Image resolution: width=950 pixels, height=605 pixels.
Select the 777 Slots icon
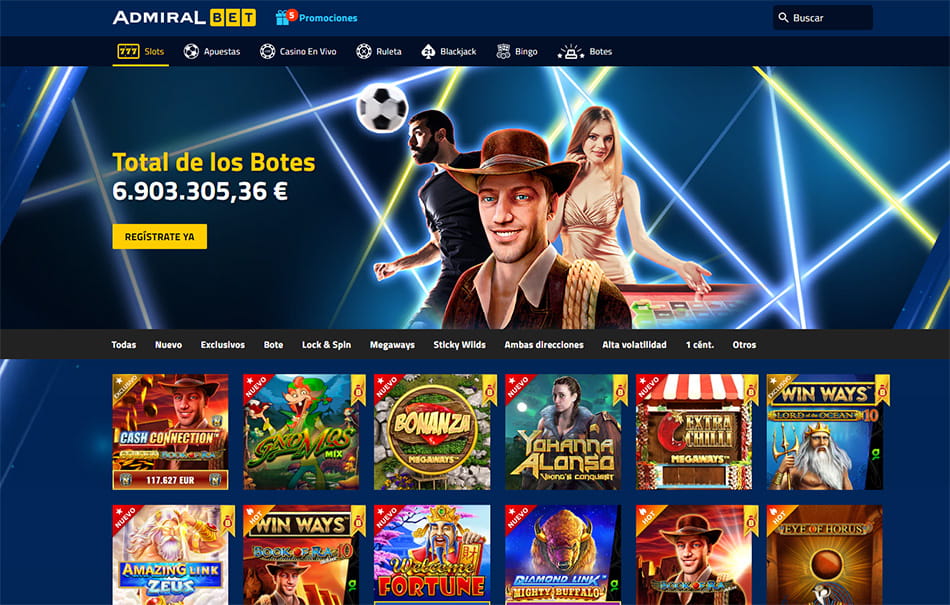click(128, 51)
